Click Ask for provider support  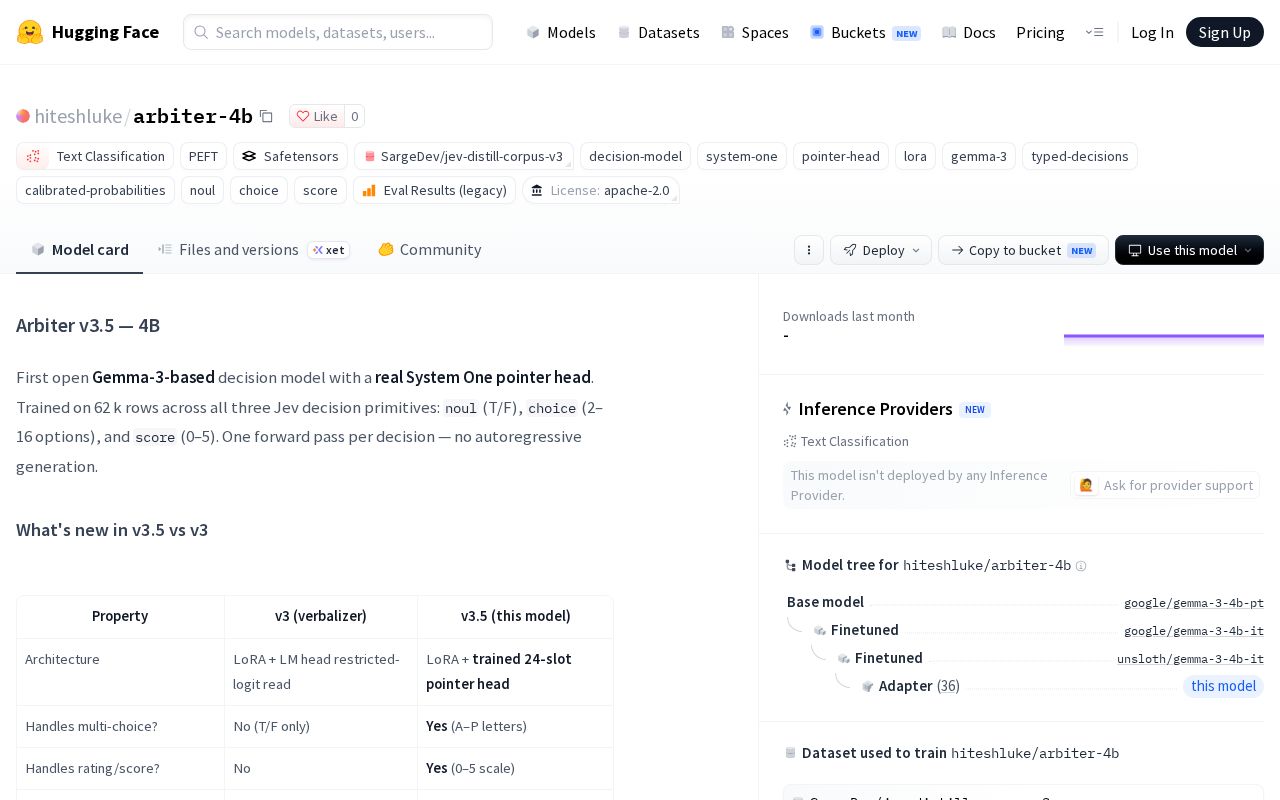[x=1165, y=485]
